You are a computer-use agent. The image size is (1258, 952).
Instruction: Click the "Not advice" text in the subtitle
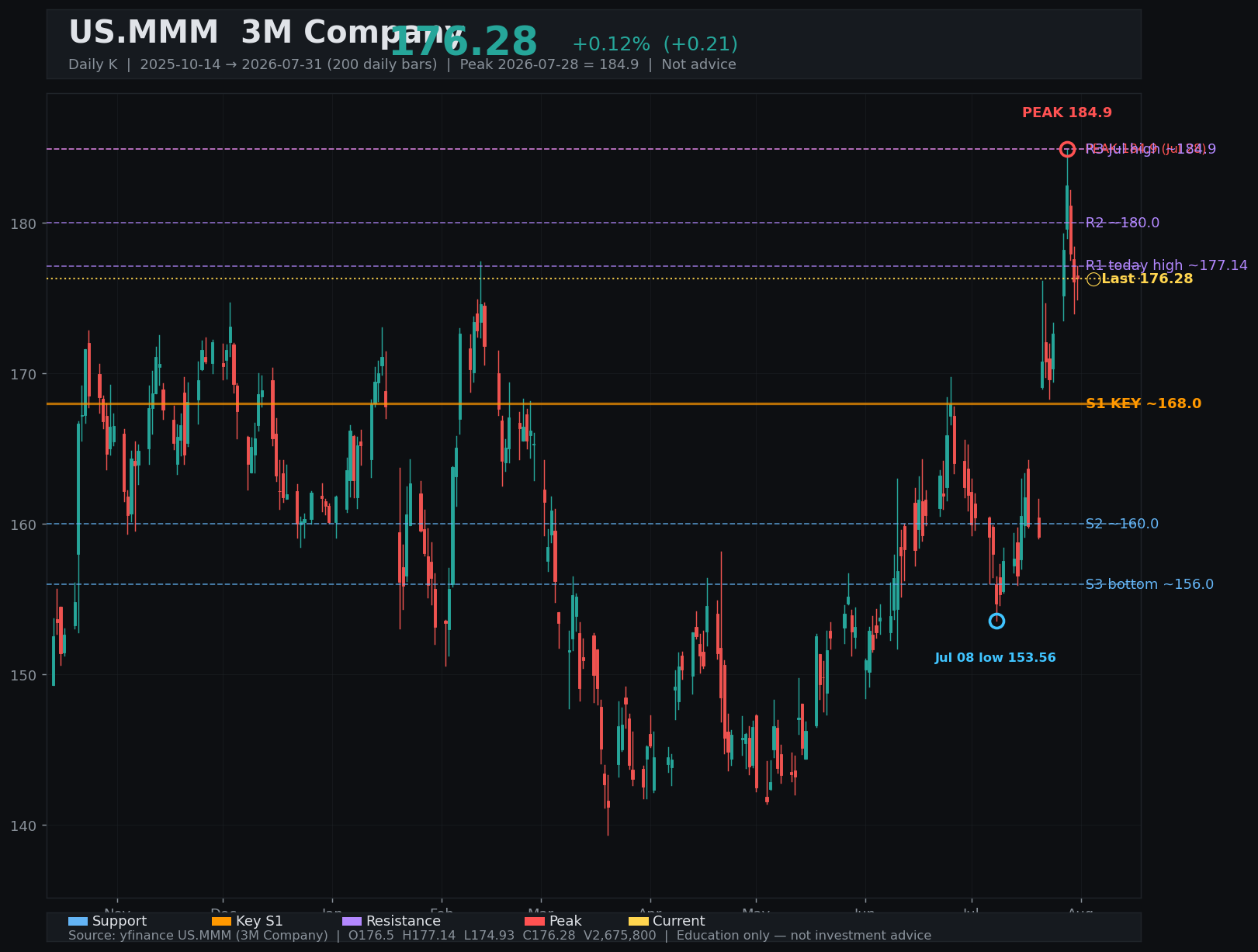(x=698, y=64)
